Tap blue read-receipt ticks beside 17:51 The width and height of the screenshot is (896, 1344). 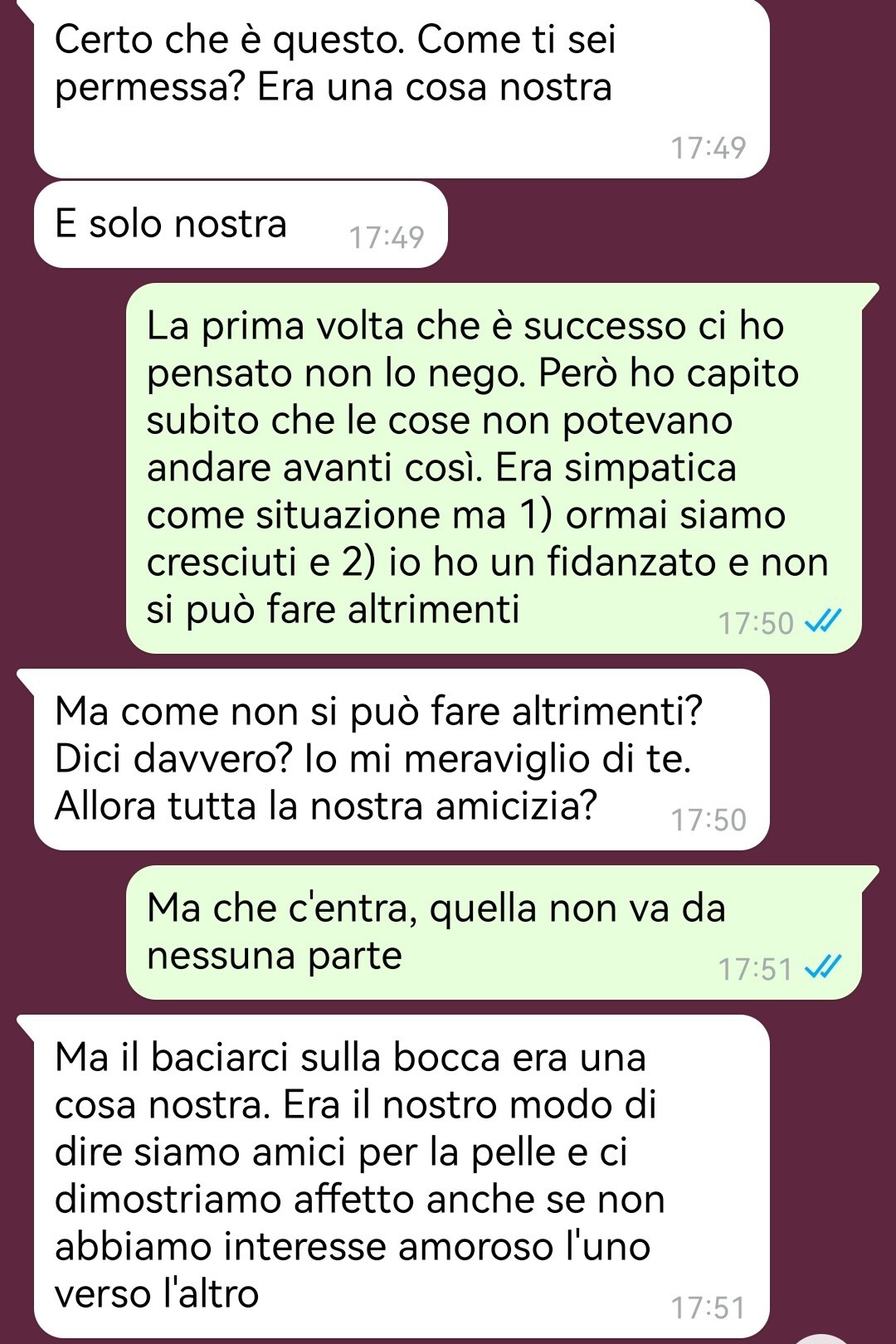coord(824,967)
